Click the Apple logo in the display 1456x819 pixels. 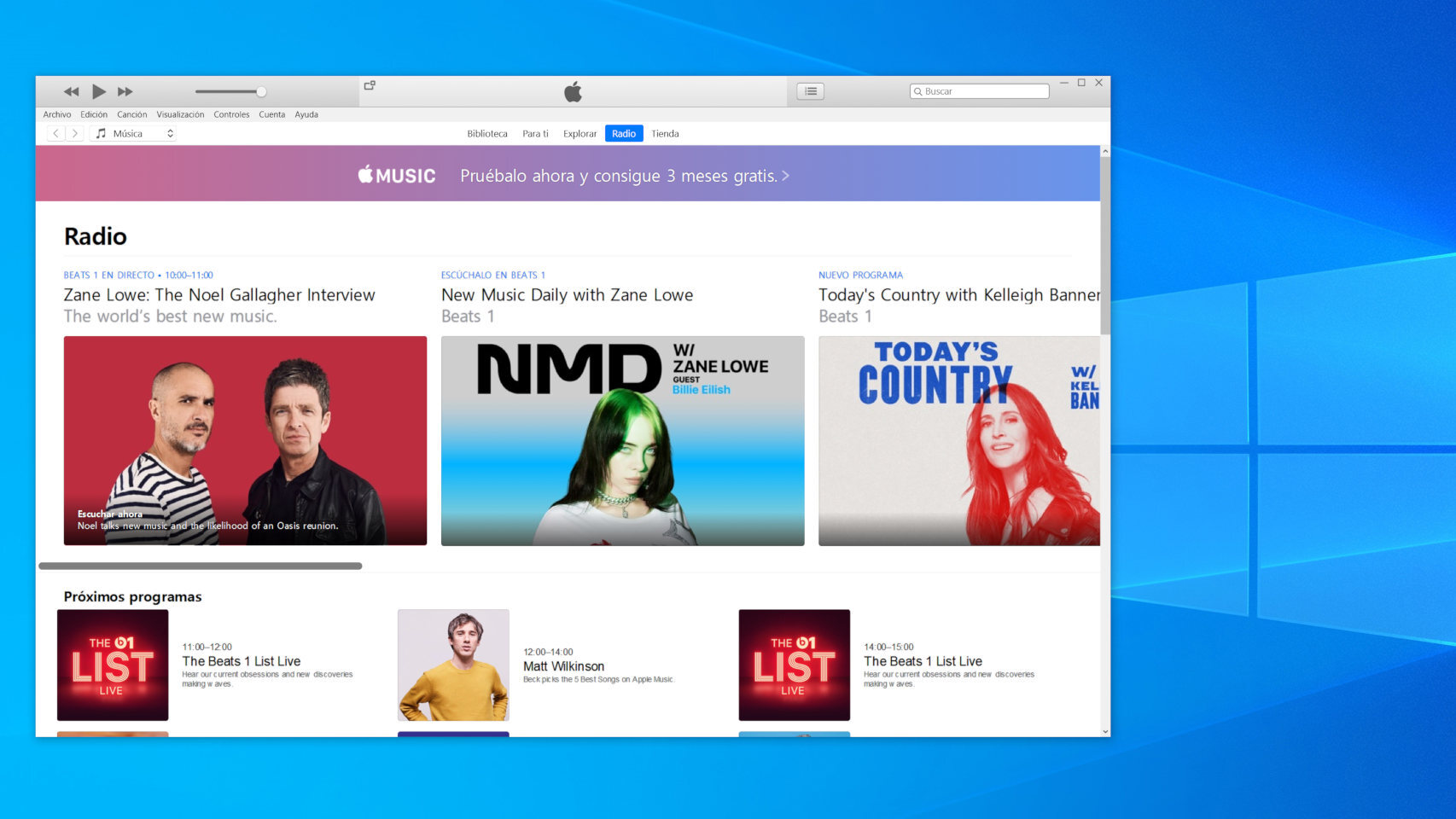pos(573,92)
